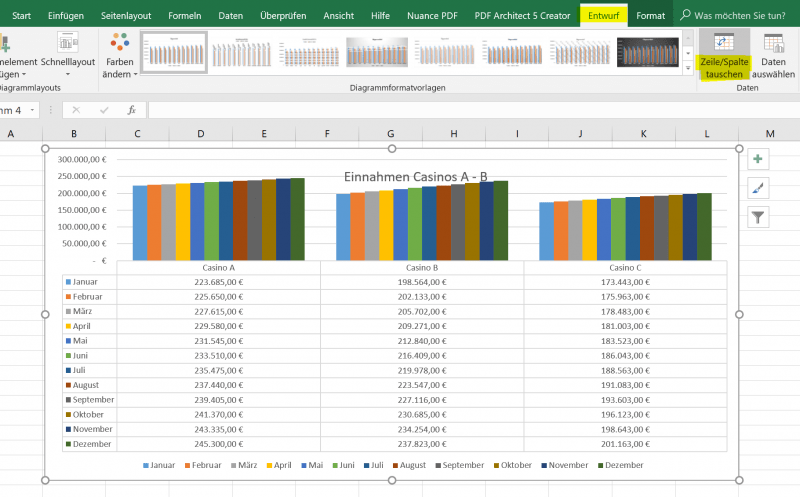
Task: Open Schnelllayout dropdown
Action: (68, 56)
